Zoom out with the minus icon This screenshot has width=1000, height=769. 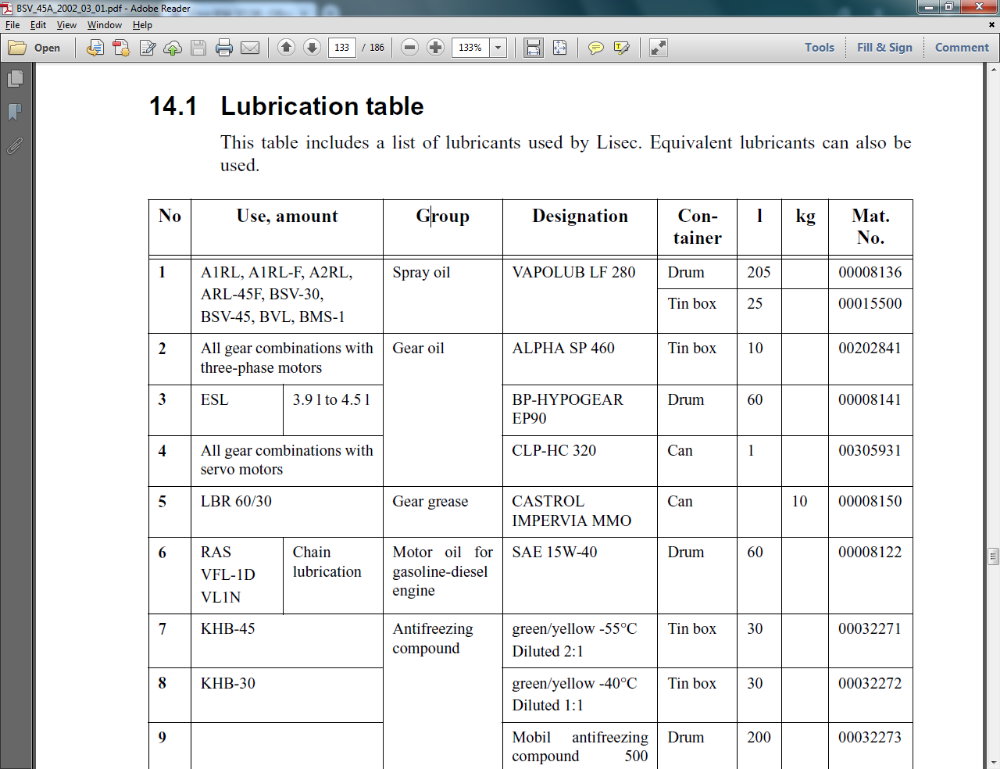(410, 47)
